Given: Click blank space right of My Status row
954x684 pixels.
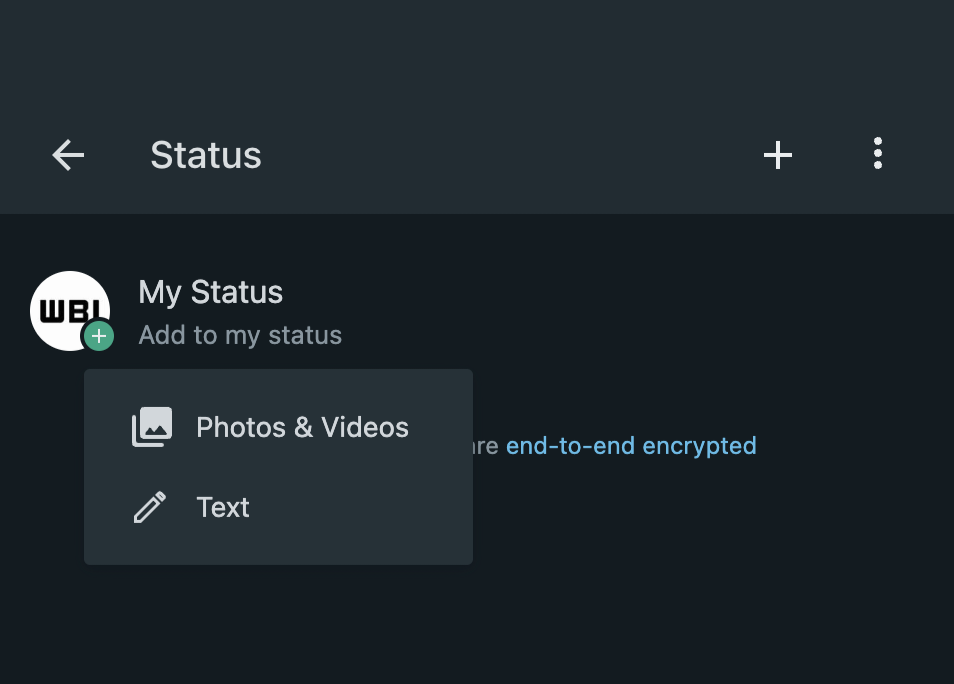Looking at the screenshot, I should (x=650, y=312).
